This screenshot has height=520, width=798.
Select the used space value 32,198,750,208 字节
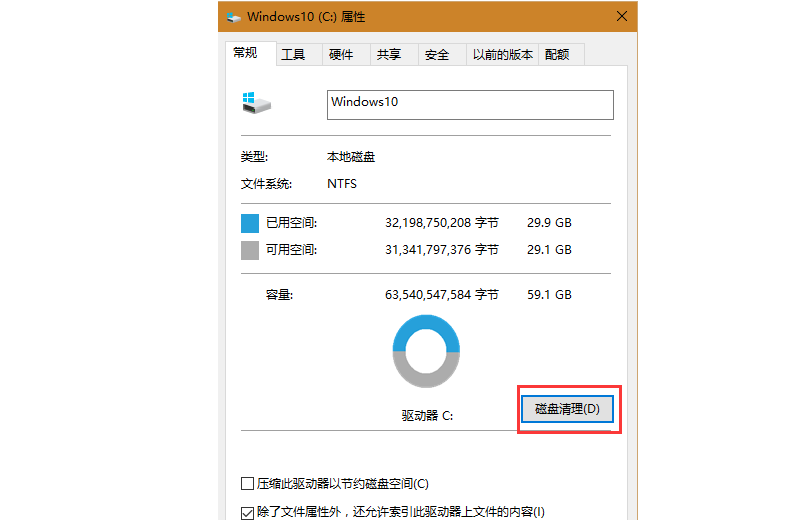[442, 223]
